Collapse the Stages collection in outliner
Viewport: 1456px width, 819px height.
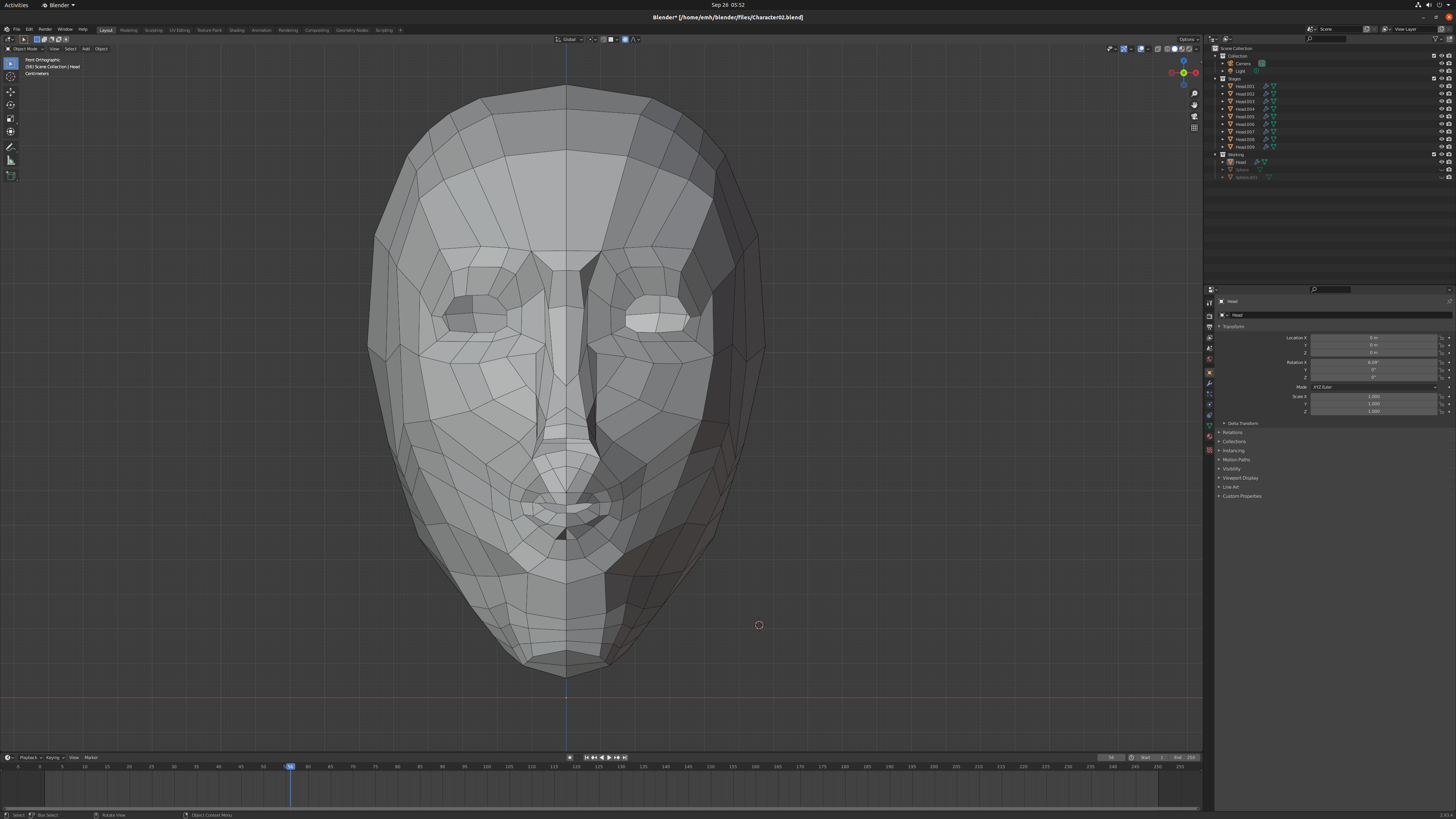pyautogui.click(x=1215, y=78)
